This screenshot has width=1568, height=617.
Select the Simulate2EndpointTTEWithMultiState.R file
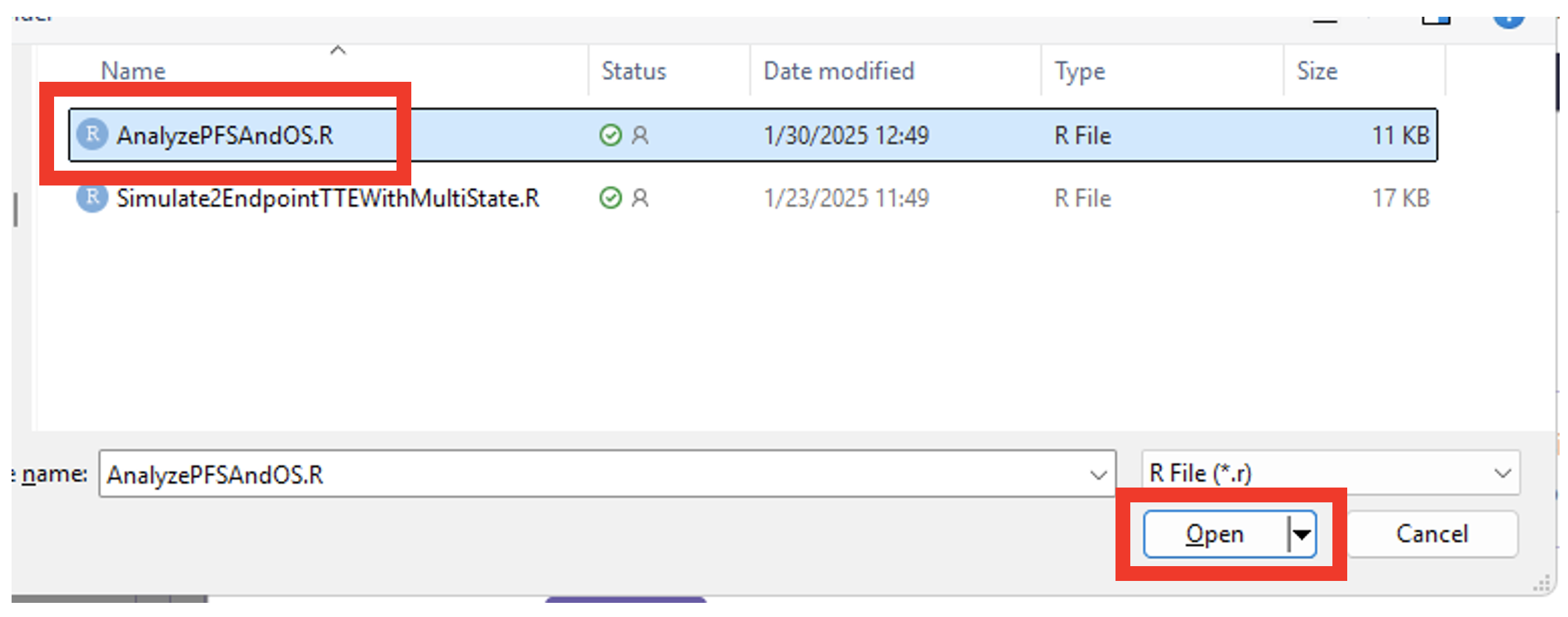[x=327, y=198]
